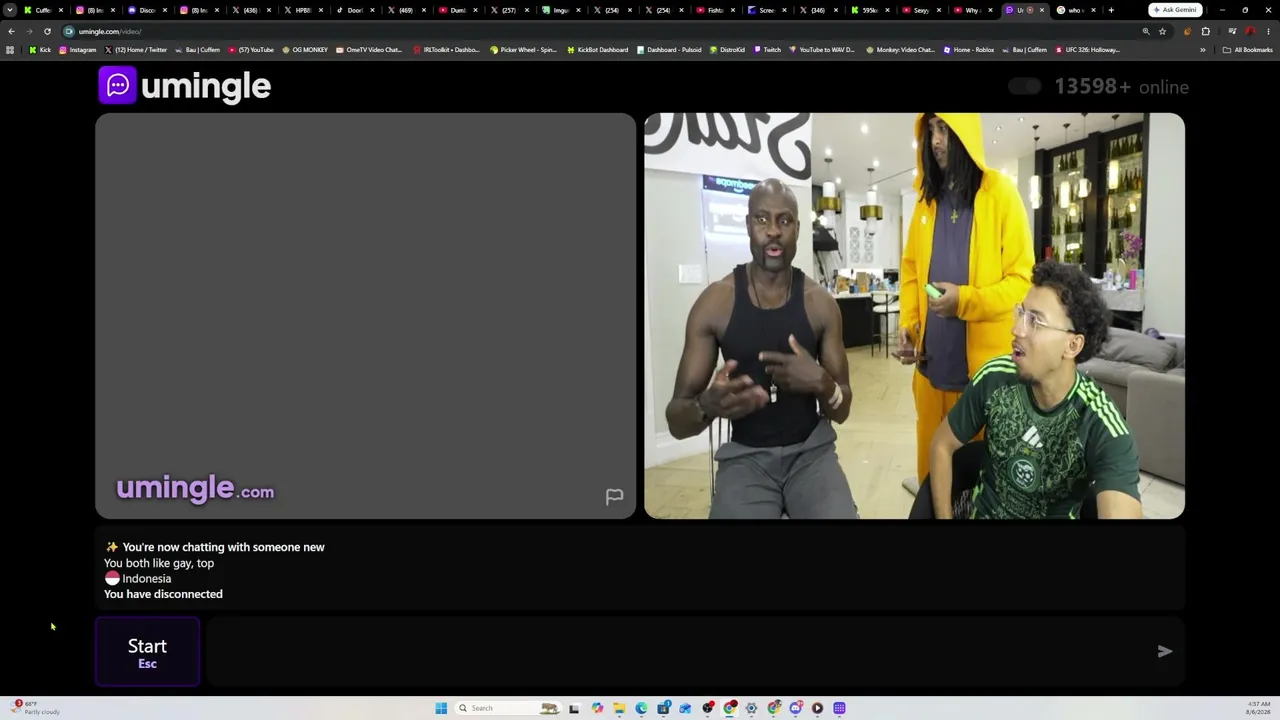The width and height of the screenshot is (1280, 720).
Task: Open the Chrome three-dot menu
Action: coord(1268,31)
